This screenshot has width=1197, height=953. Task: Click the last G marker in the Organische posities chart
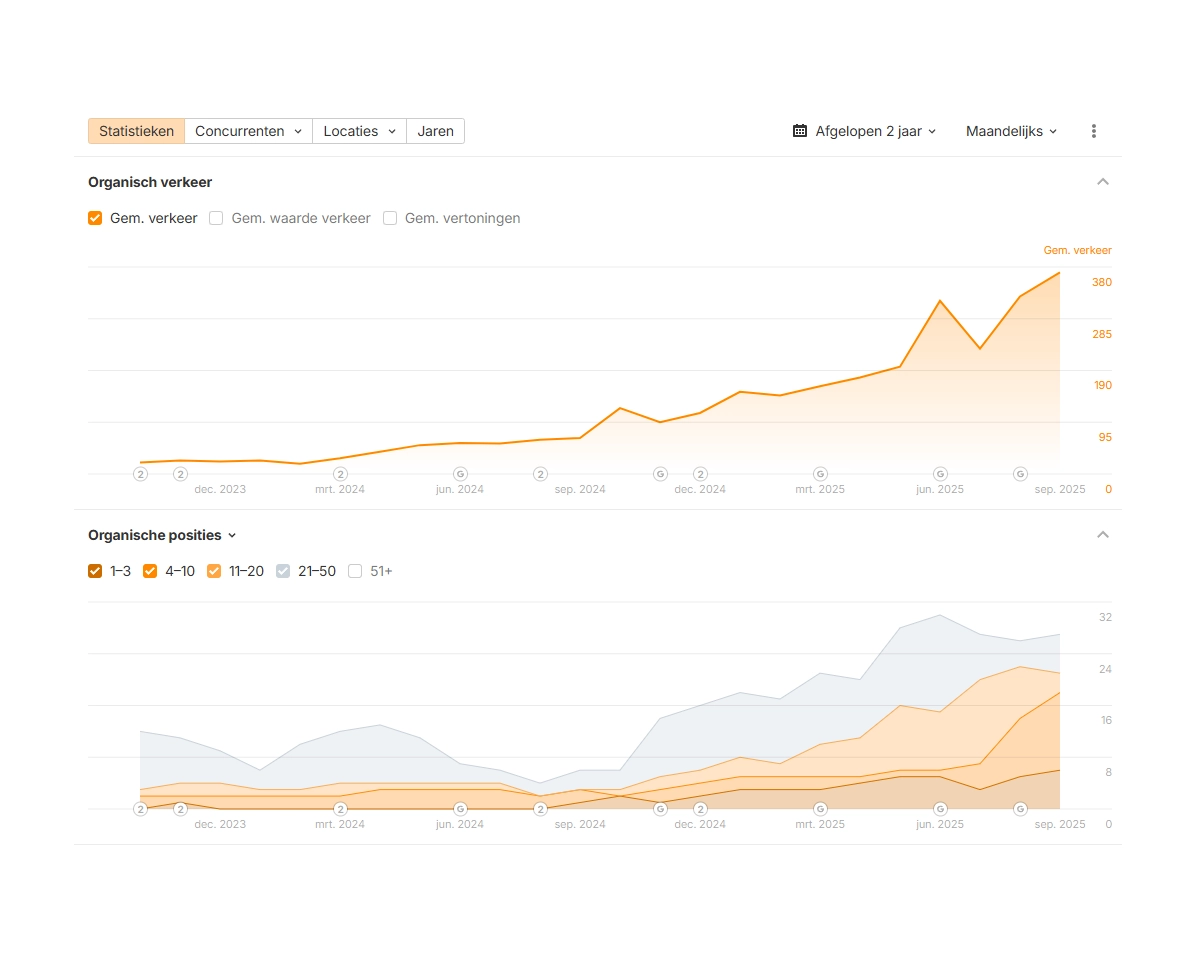coord(1020,809)
